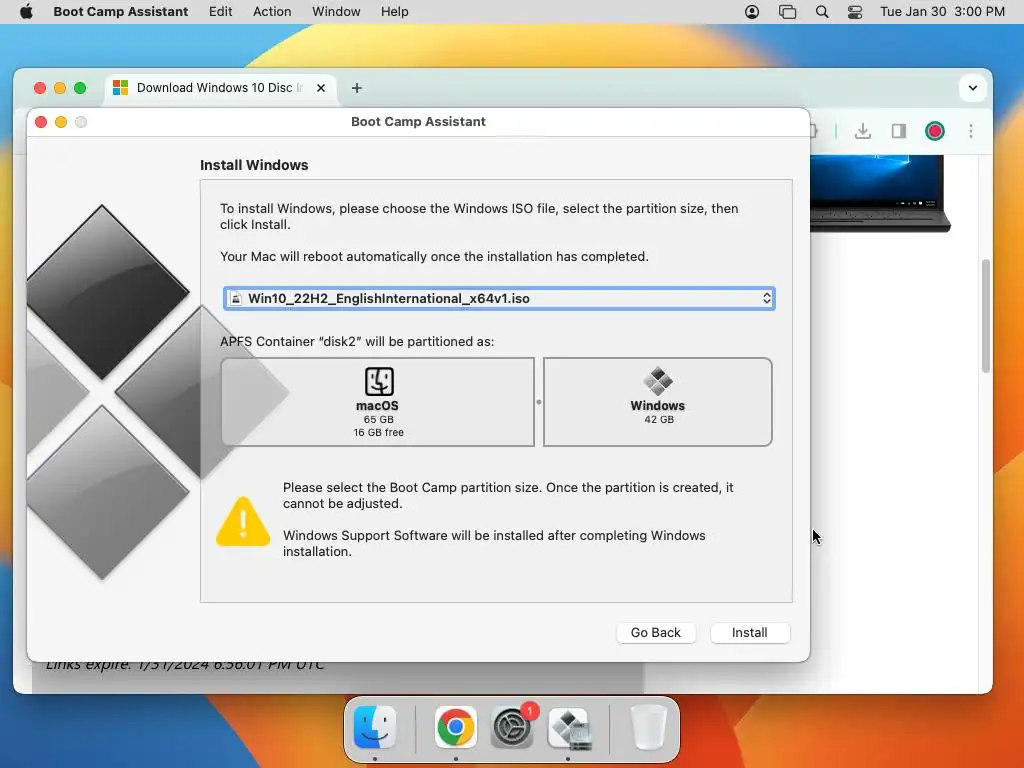Click the '16 GB free' text
The image size is (1024, 768).
[x=379, y=432]
